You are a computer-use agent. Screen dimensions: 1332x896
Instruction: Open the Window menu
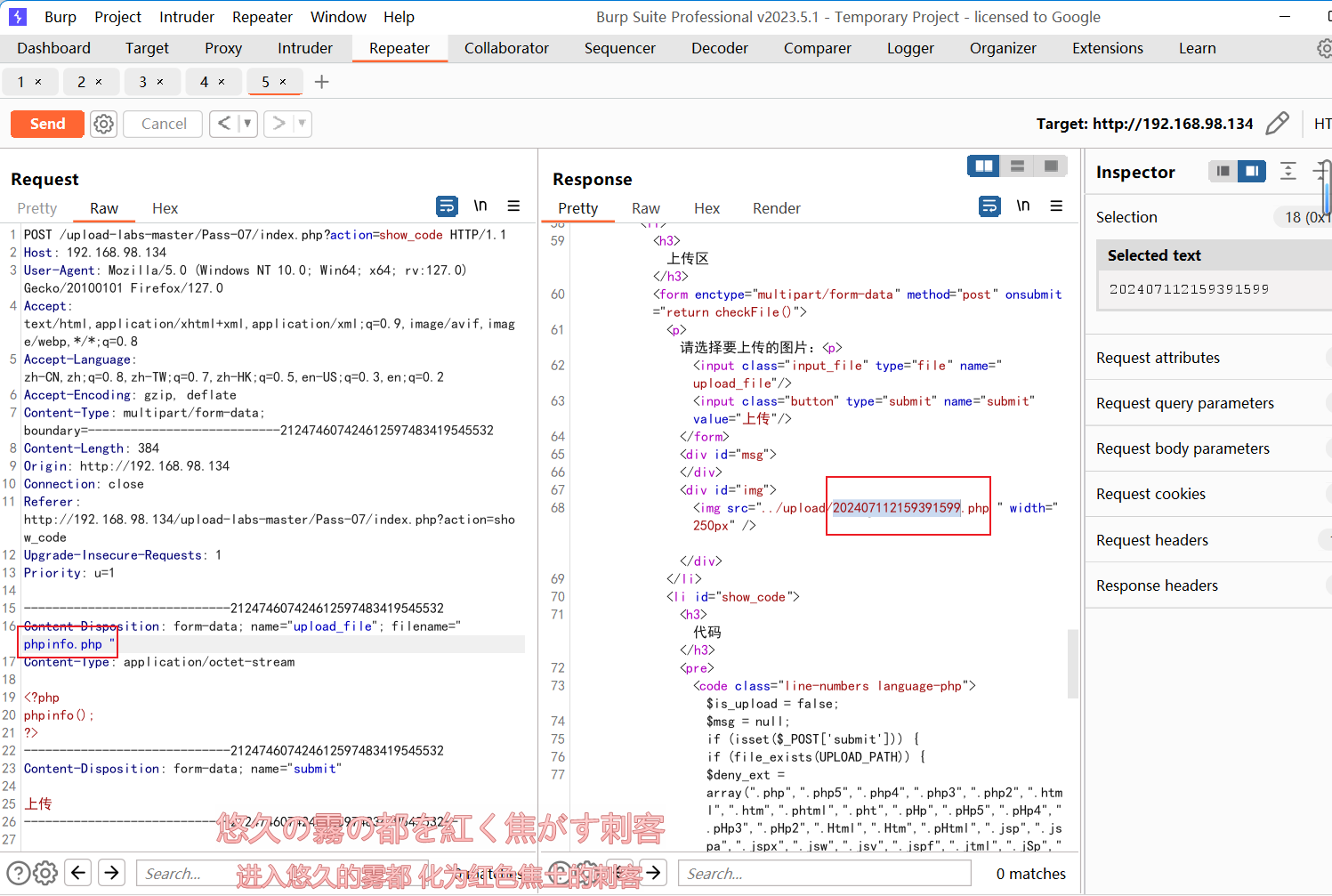pyautogui.click(x=338, y=17)
